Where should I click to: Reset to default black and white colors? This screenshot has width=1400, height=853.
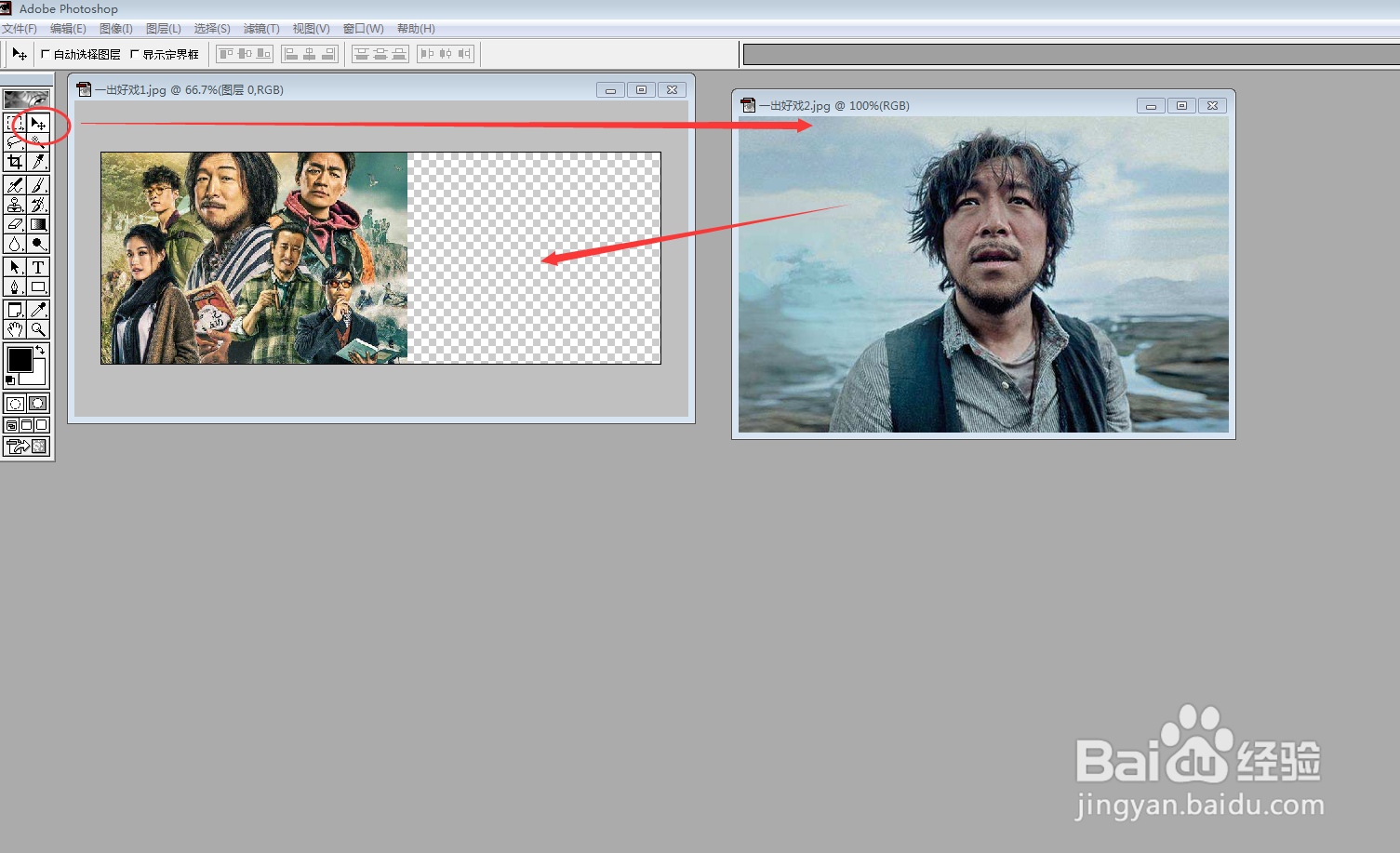point(10,380)
